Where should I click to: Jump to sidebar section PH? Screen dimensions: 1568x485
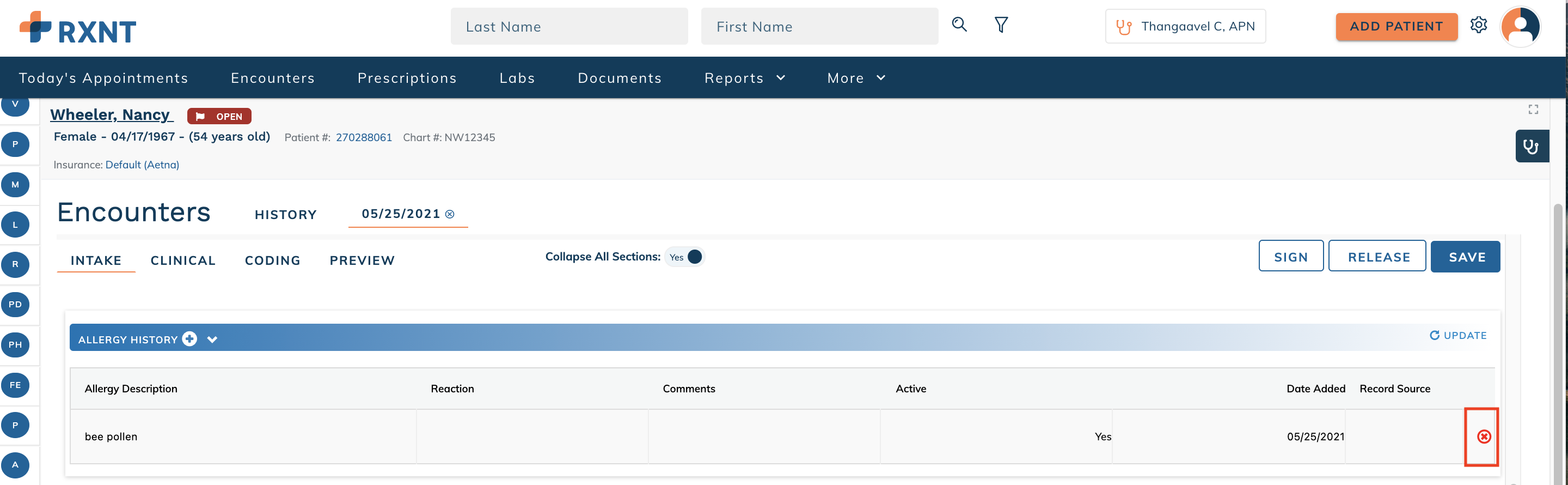[15, 345]
